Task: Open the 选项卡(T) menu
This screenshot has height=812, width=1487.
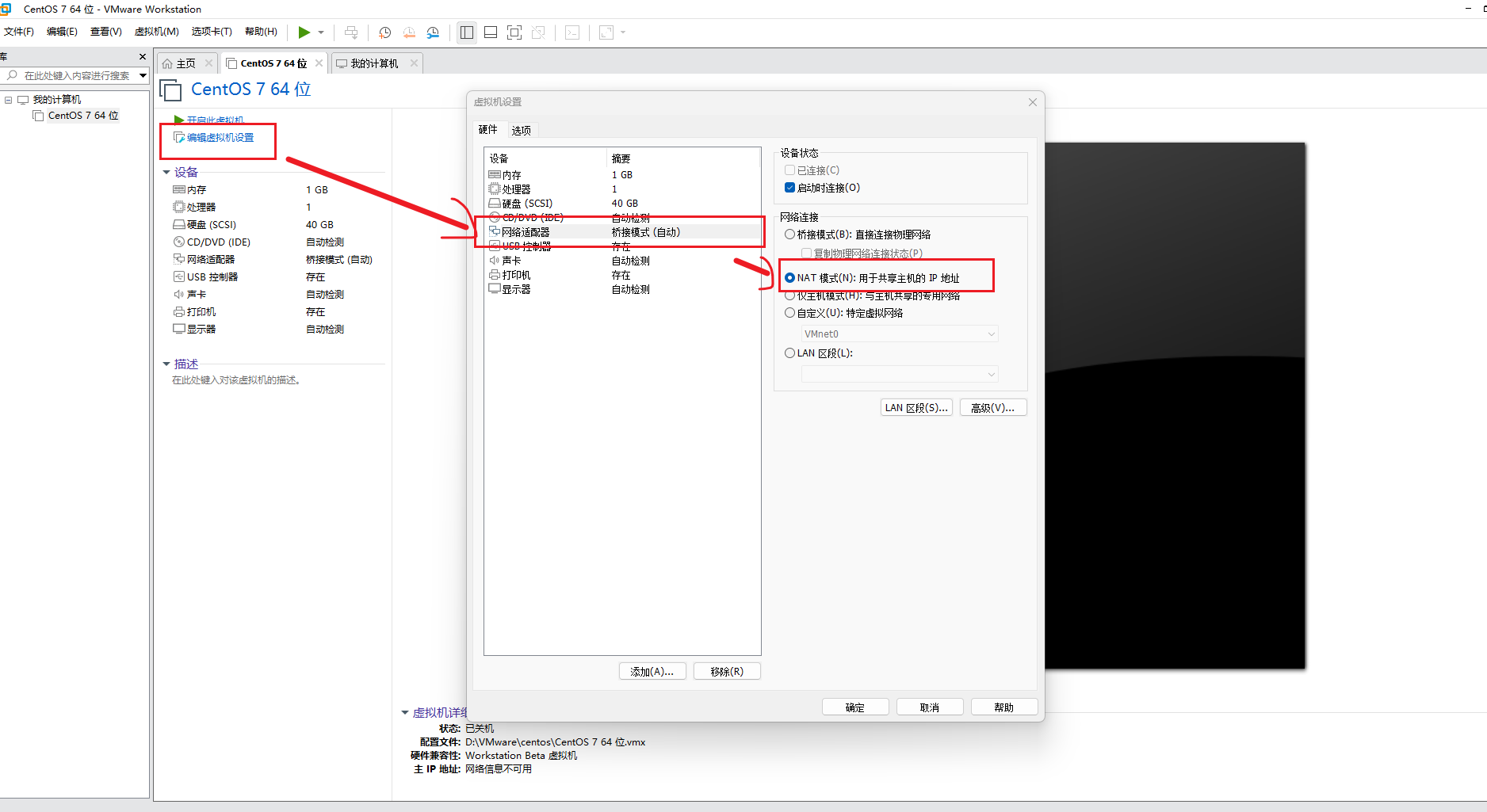Action: (x=212, y=32)
